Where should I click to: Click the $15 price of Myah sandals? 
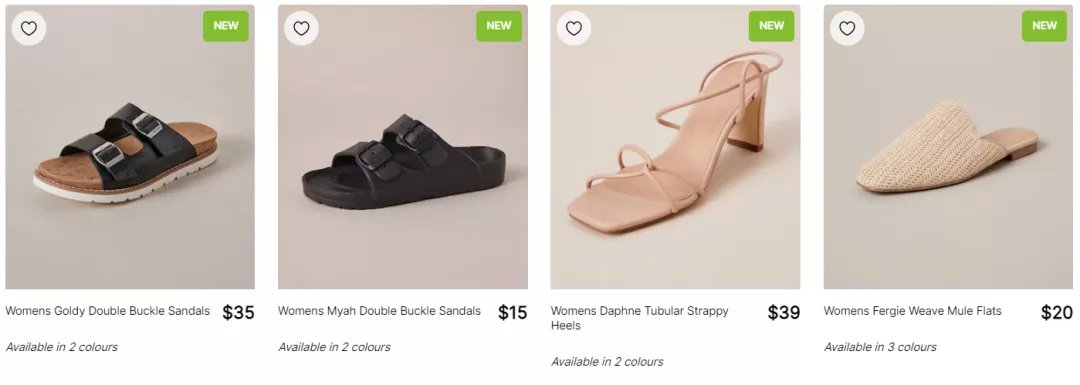512,313
